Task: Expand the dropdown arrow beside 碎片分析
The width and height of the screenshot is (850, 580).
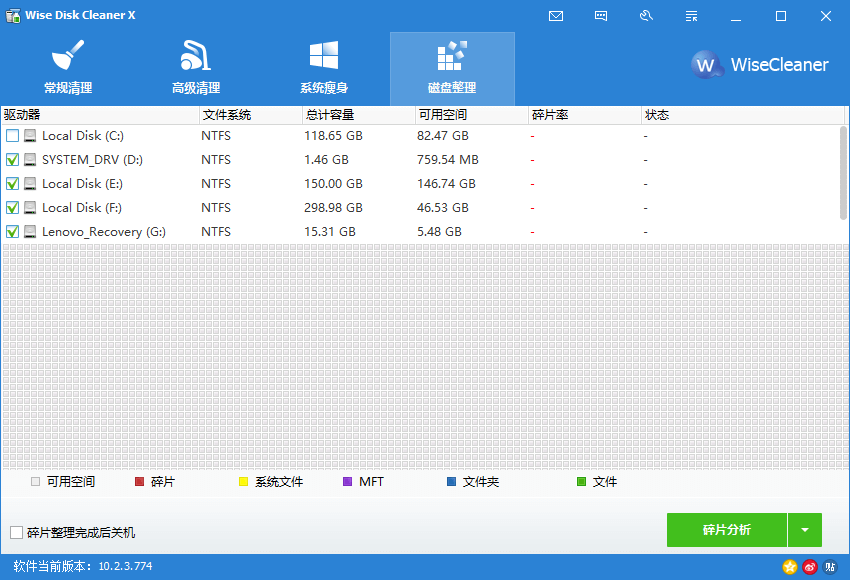Action: [x=805, y=530]
